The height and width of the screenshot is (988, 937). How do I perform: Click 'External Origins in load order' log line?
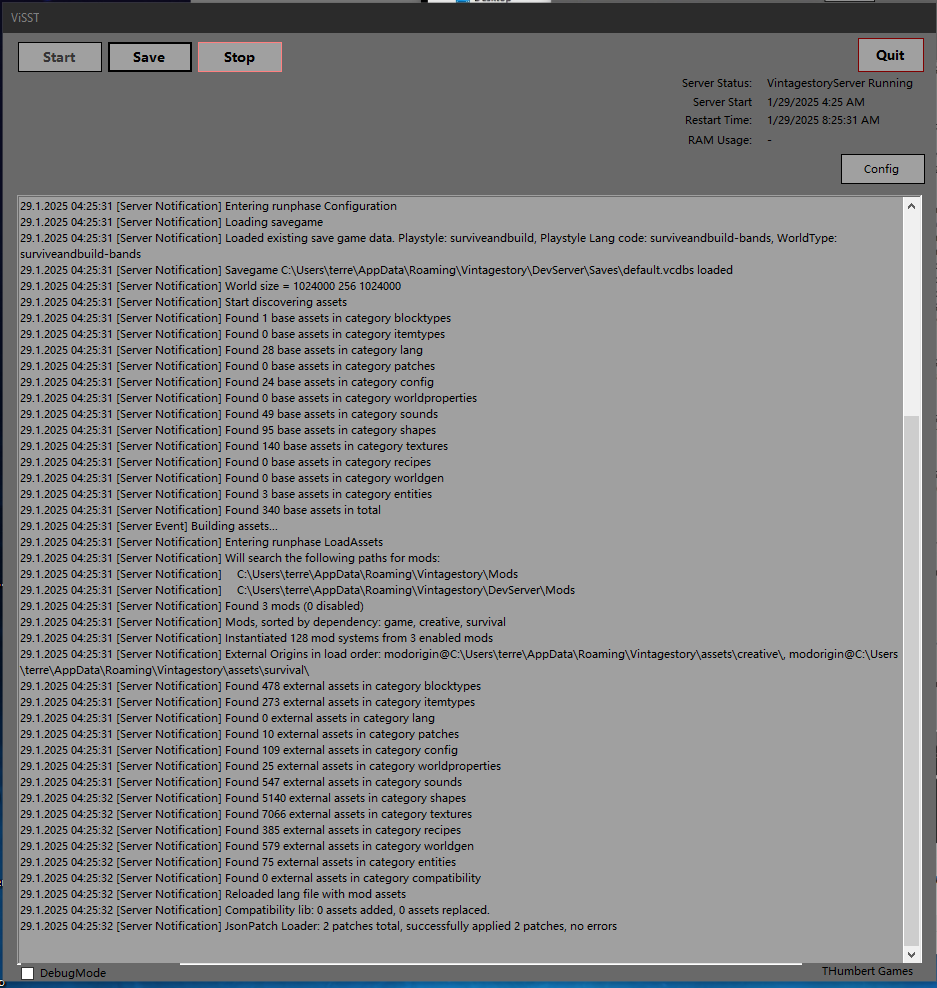click(x=459, y=662)
